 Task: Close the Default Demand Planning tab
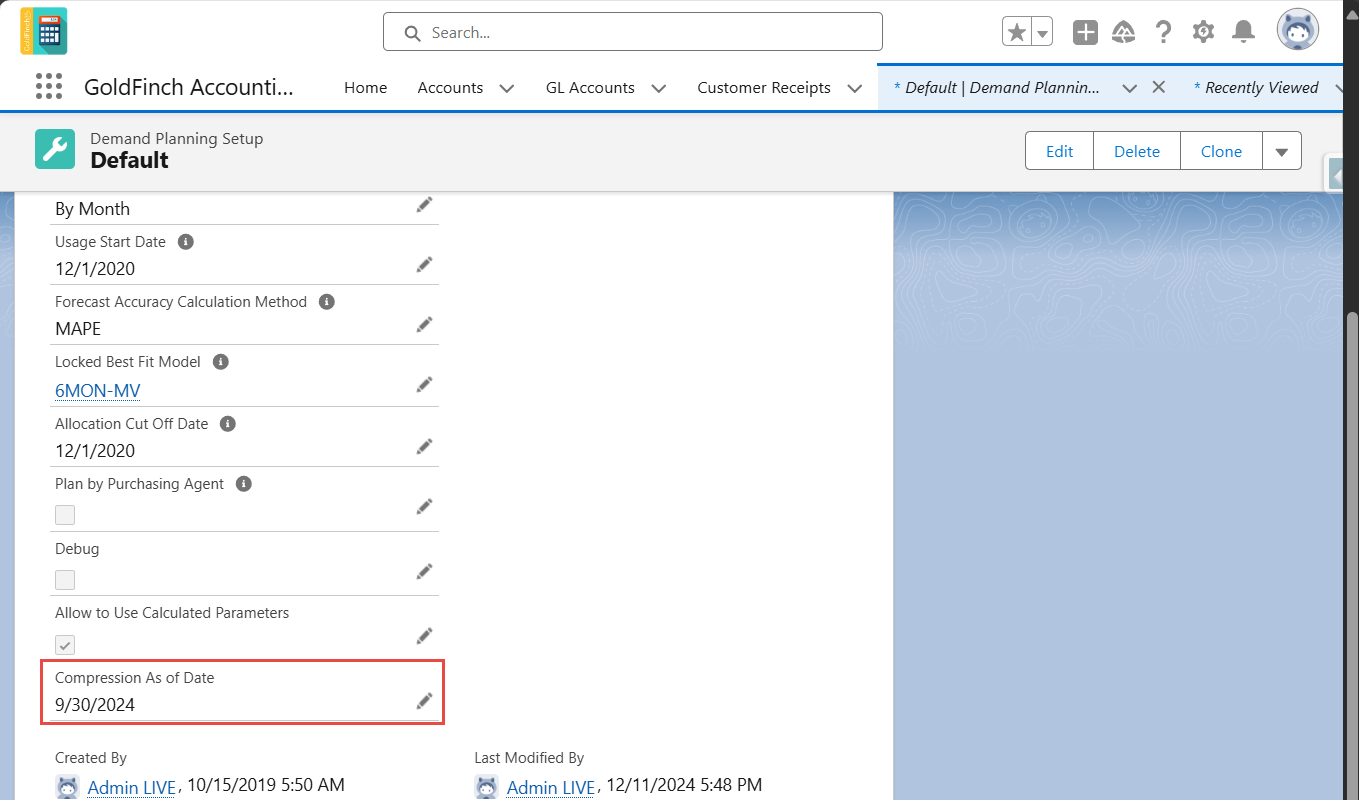coord(1159,87)
